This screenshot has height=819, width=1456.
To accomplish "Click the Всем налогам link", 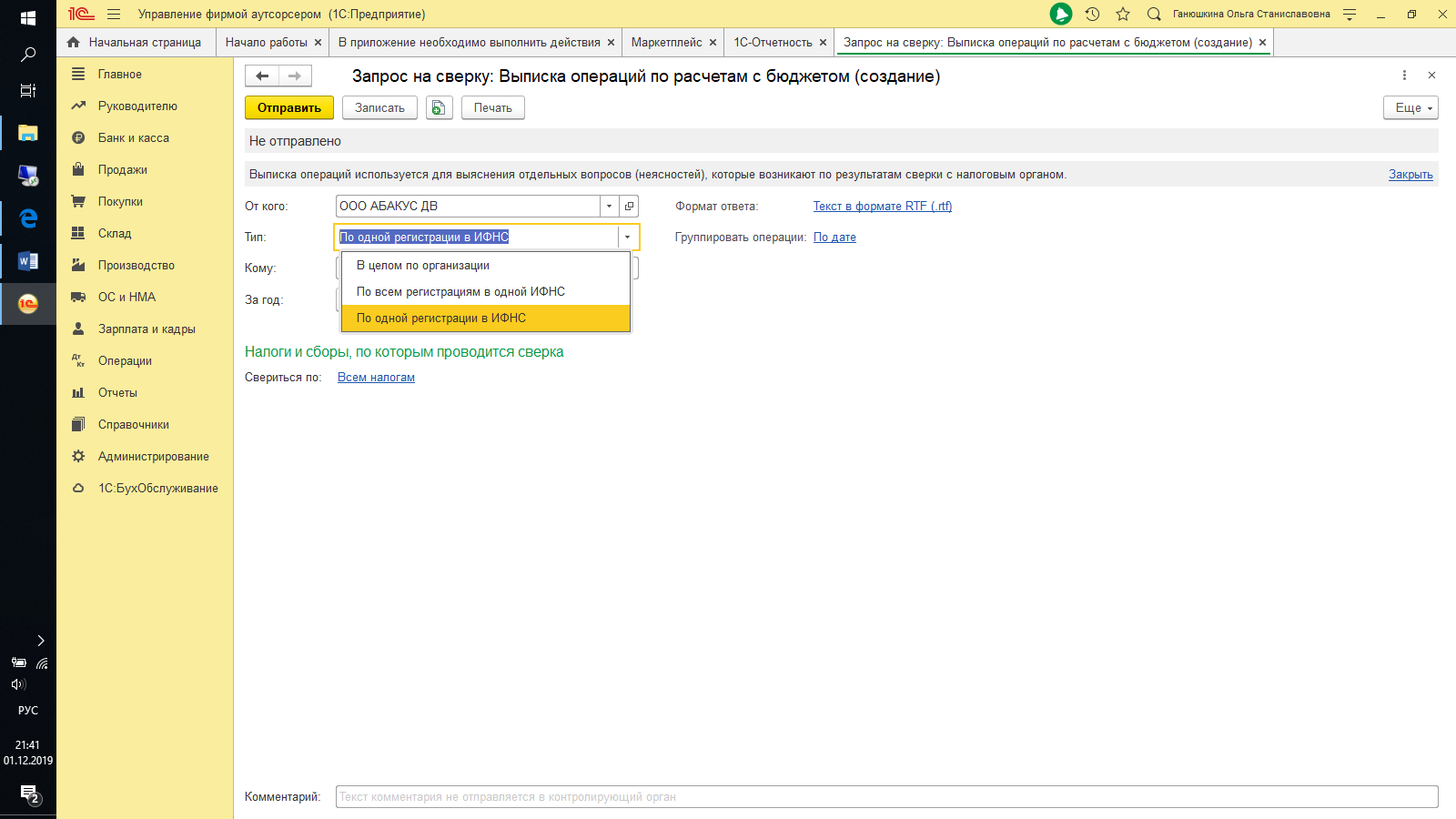I will 376,378.
